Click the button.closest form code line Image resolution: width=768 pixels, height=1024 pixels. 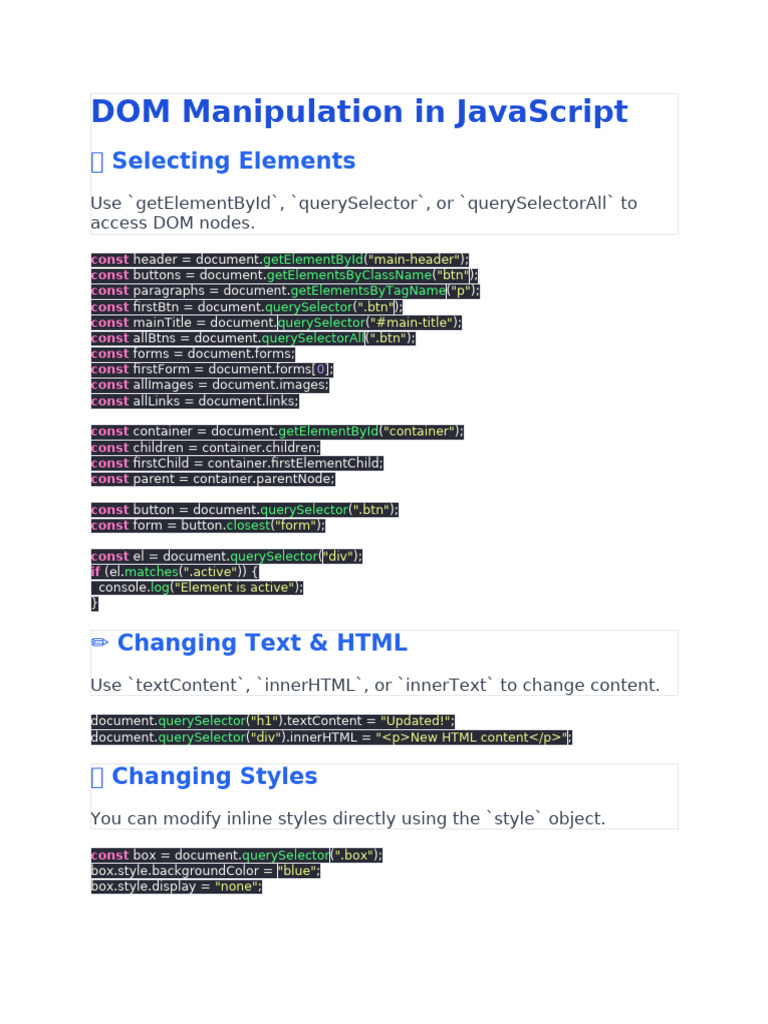[208, 525]
